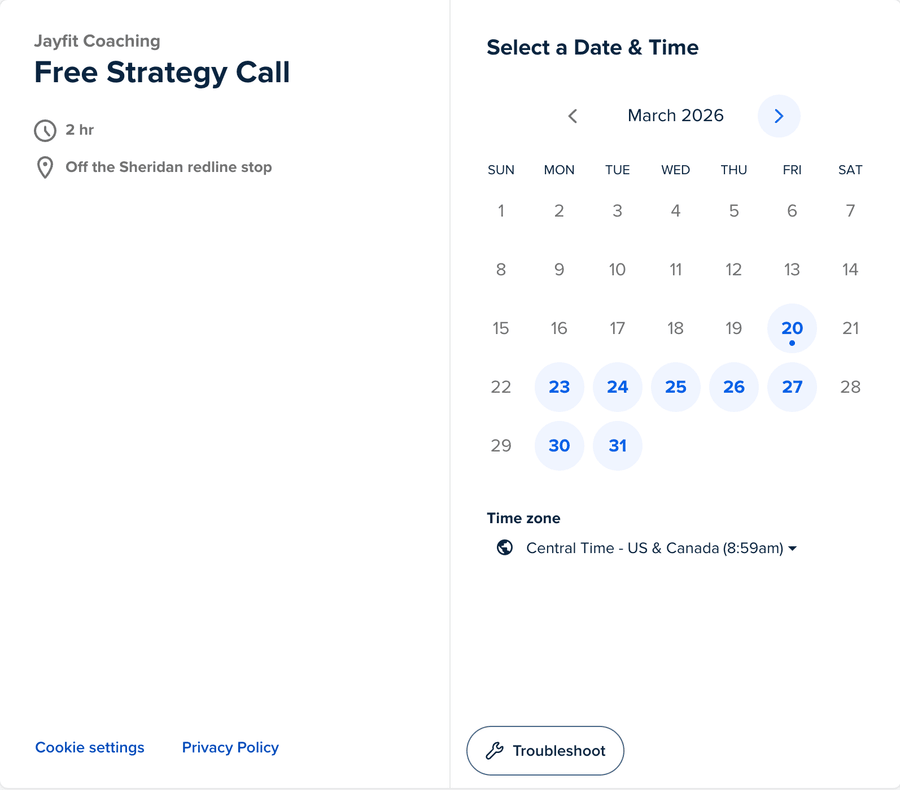Viewport: 900px width, 790px height.
Task: Click the dot indicator under March 20
Action: pyautogui.click(x=791, y=342)
